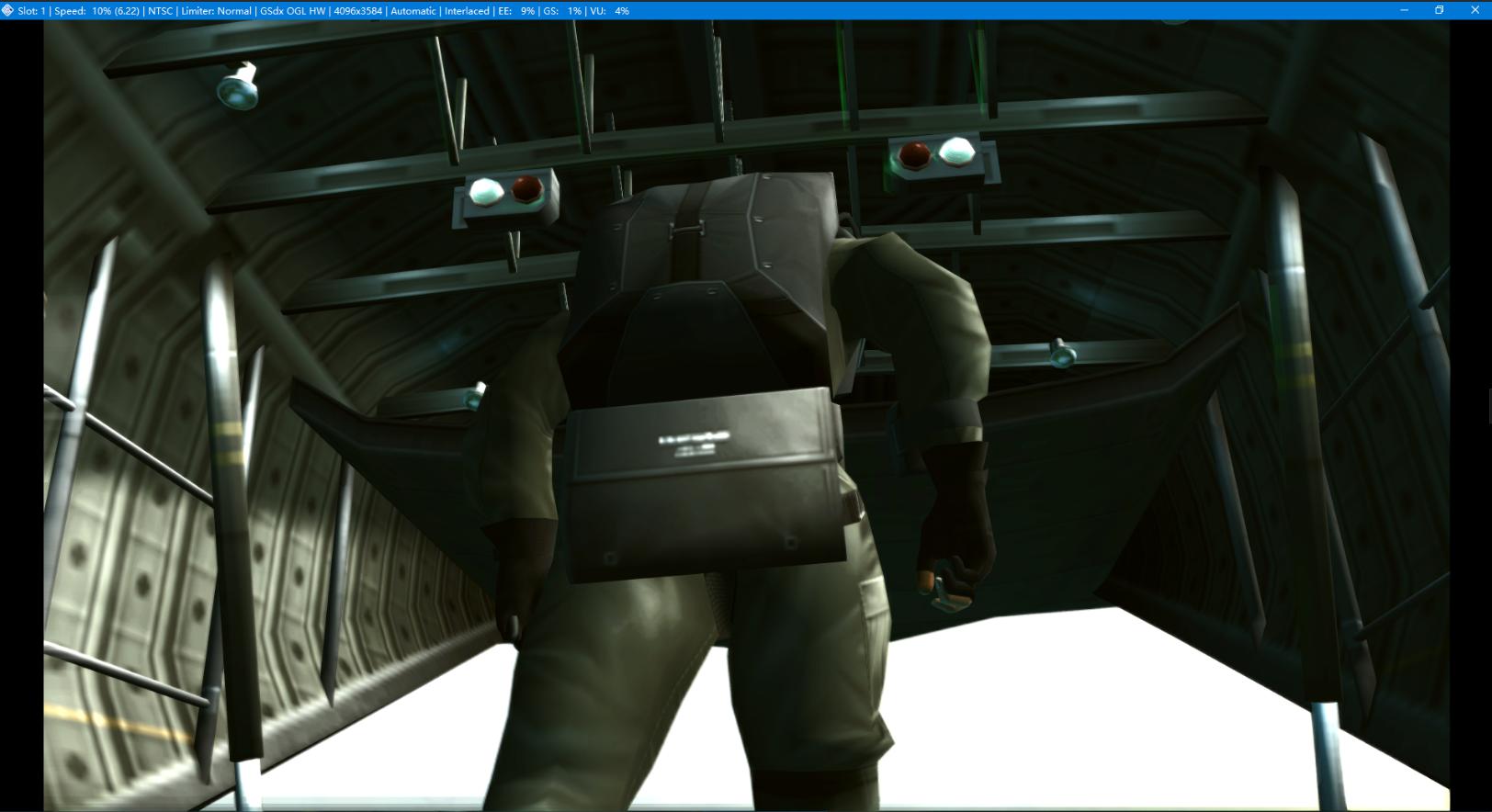Click the "Speed: 10% (6.22)" title text
The height and width of the screenshot is (812, 1492).
[96, 11]
